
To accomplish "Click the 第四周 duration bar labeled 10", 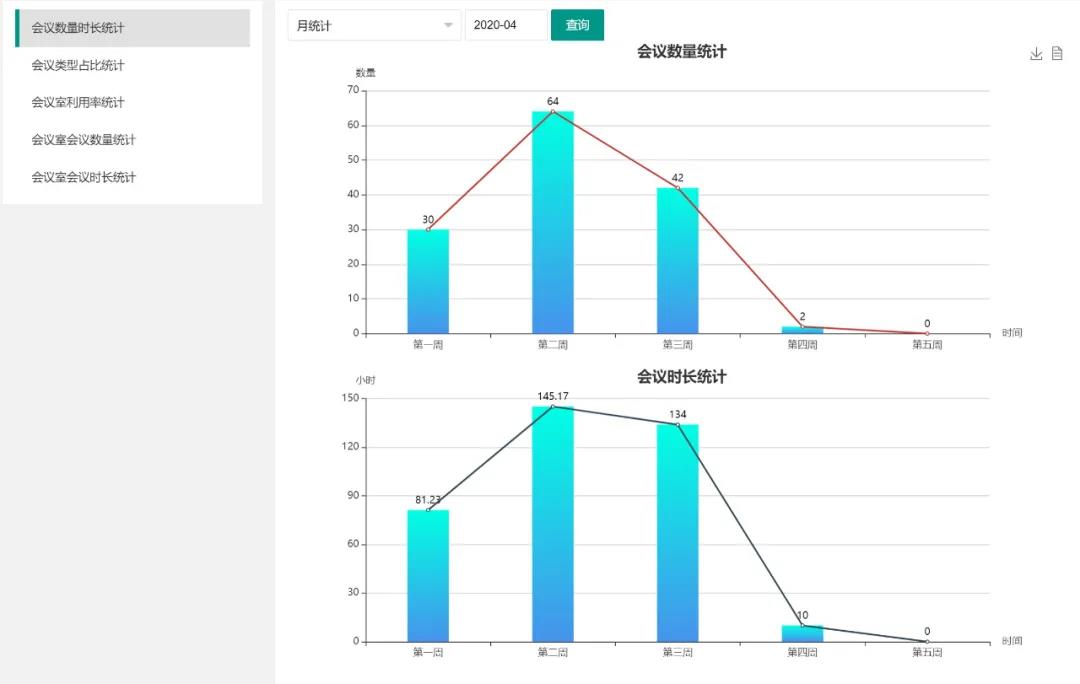I will pyautogui.click(x=802, y=633).
